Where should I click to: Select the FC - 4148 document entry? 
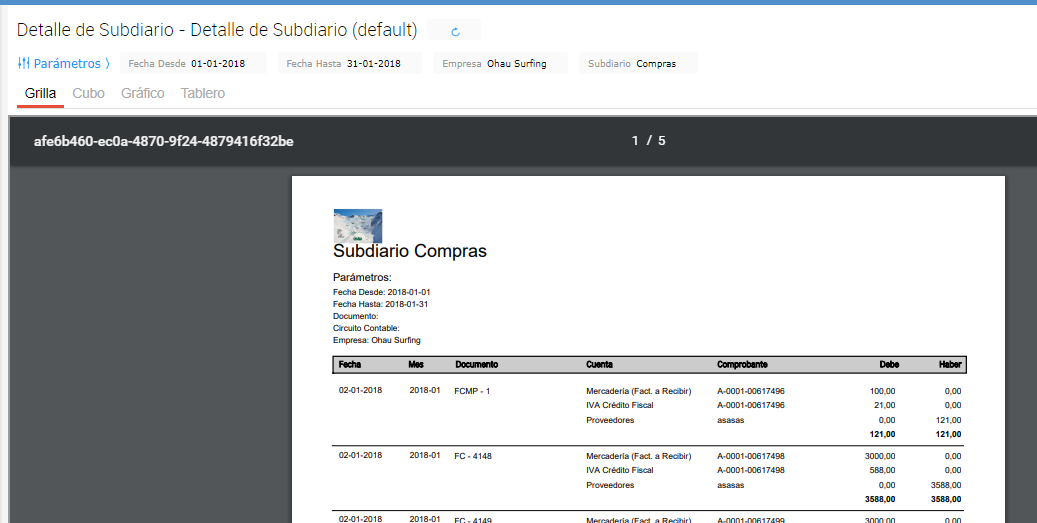click(473, 456)
